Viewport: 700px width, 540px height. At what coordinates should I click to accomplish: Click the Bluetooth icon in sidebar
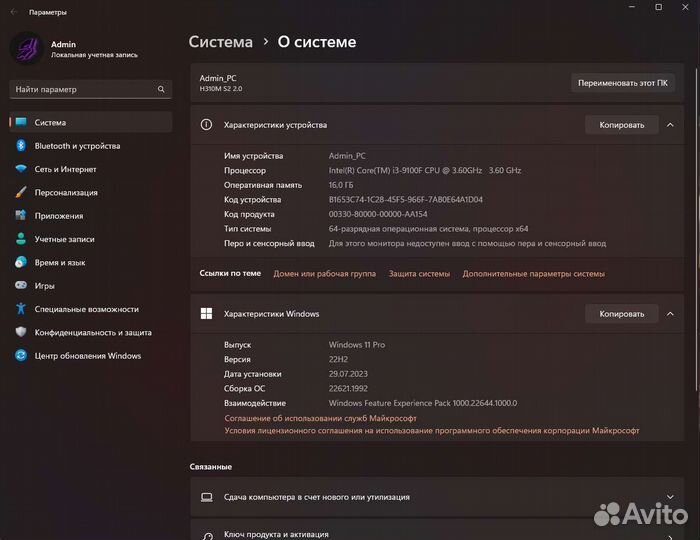(x=21, y=145)
